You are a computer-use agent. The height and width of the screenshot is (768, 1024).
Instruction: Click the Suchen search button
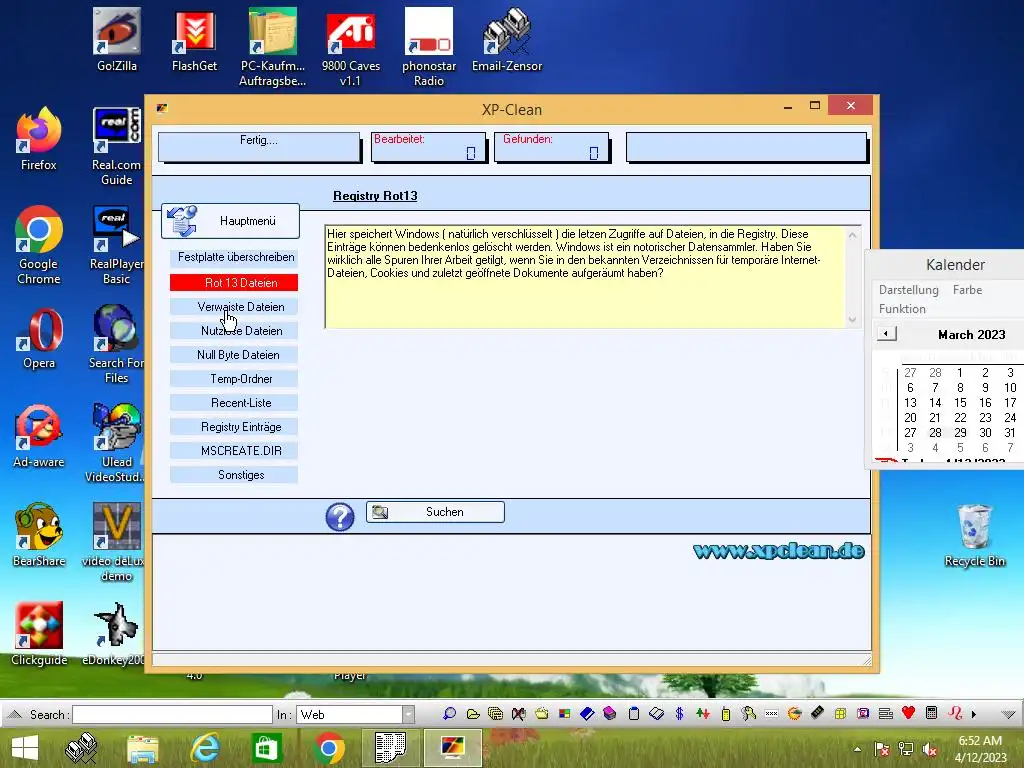435,512
